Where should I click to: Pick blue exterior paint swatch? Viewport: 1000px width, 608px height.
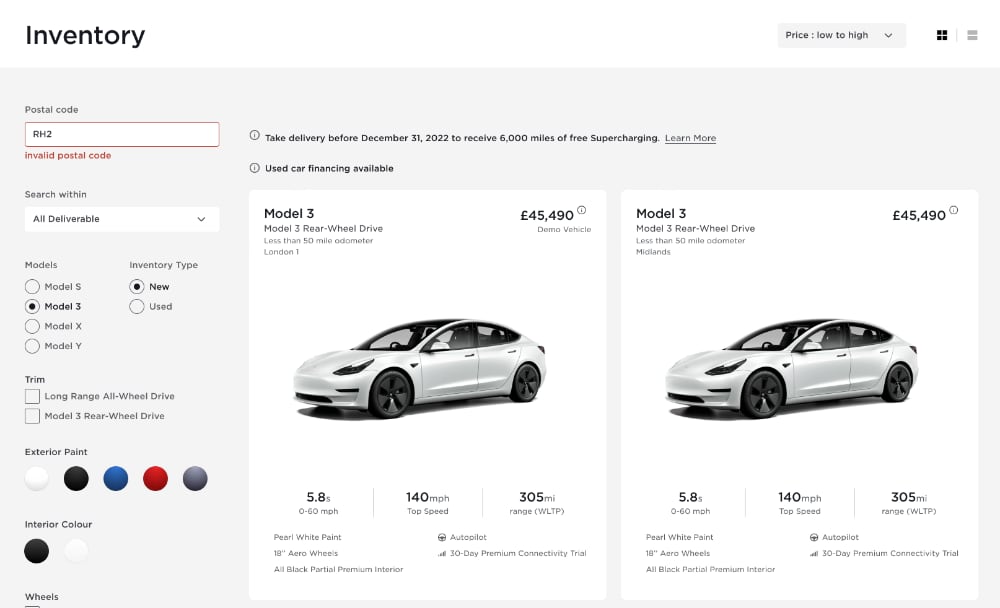tap(115, 478)
